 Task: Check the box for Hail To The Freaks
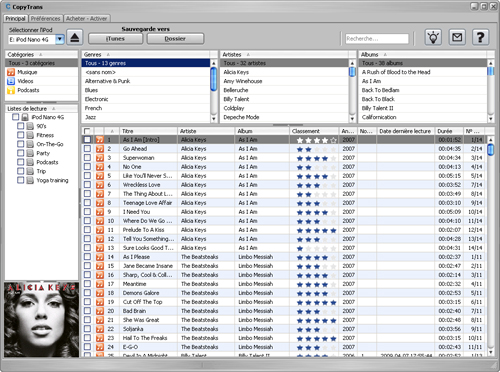87,338
